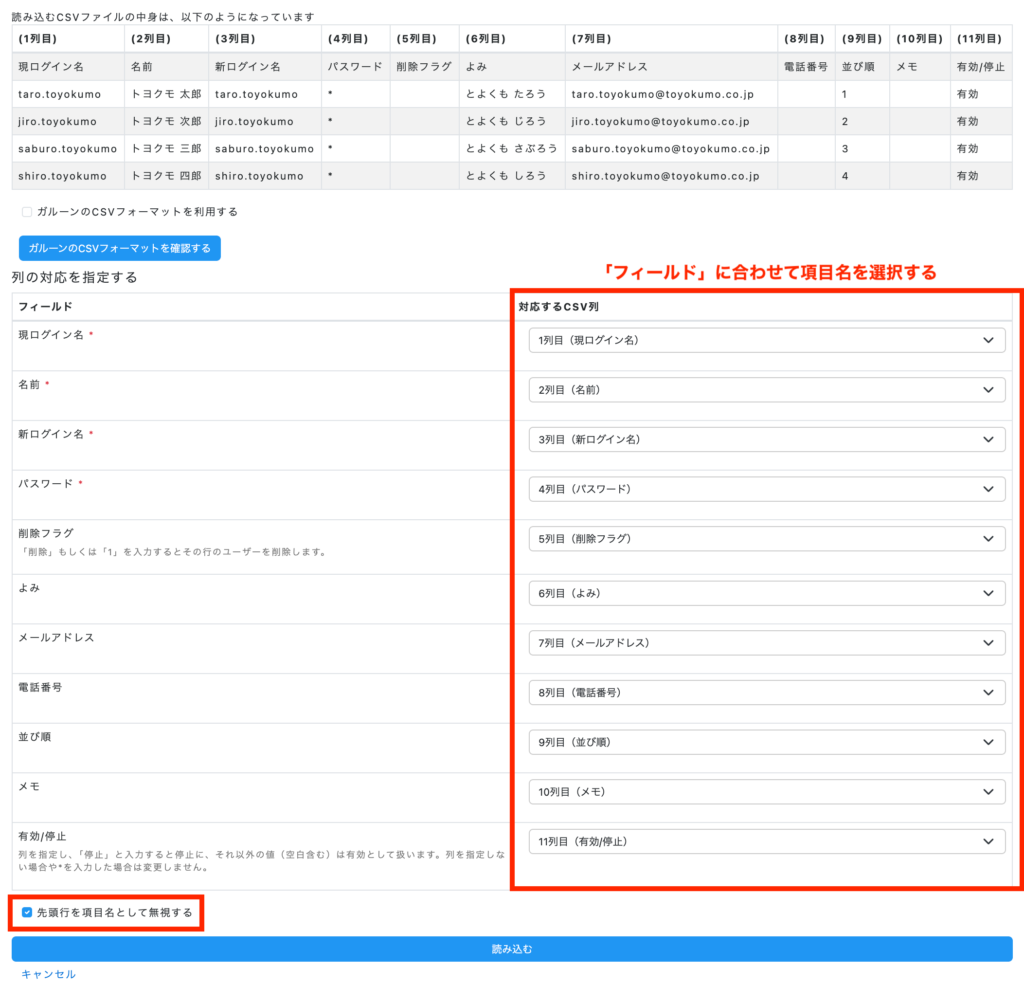The width and height of the screenshot is (1024, 986).
Task: Click ガルーンのCSVフォーマットを確認する button
Action: (120, 248)
